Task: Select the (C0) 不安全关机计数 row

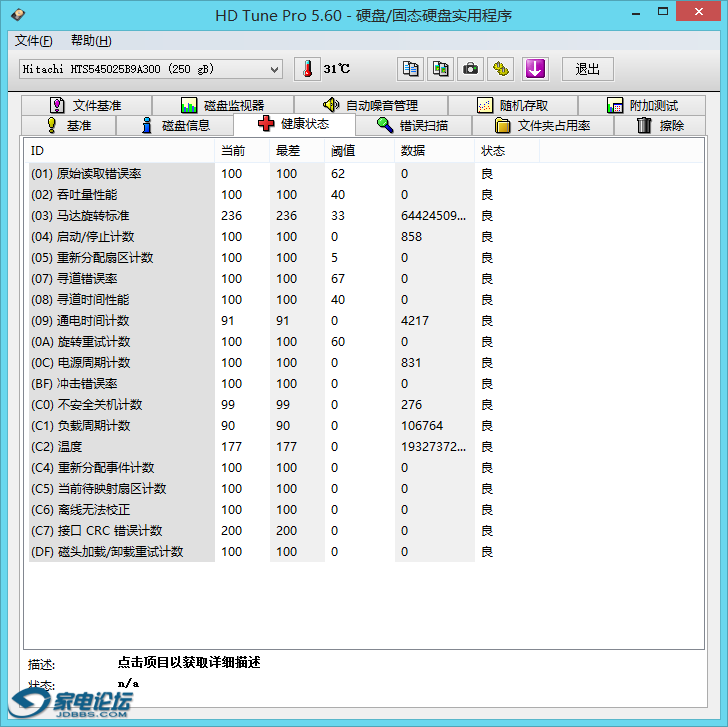Action: point(284,405)
